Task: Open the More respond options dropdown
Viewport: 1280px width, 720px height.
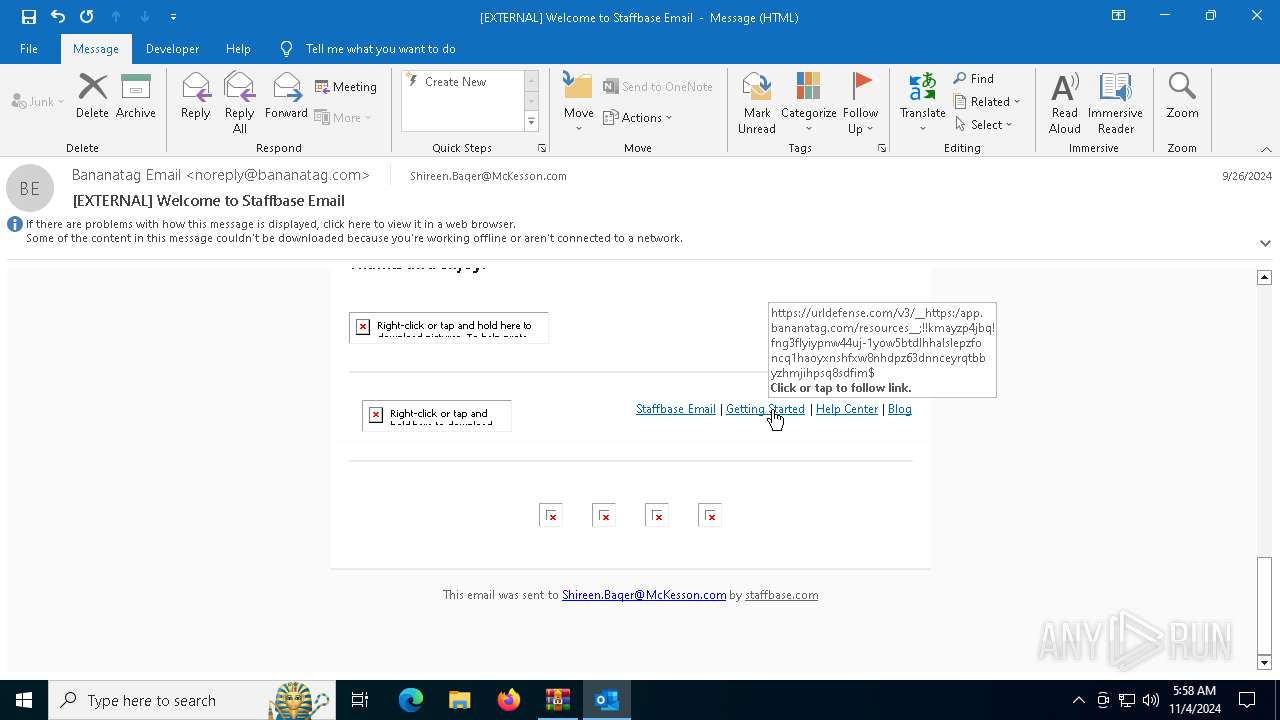Action: (343, 117)
